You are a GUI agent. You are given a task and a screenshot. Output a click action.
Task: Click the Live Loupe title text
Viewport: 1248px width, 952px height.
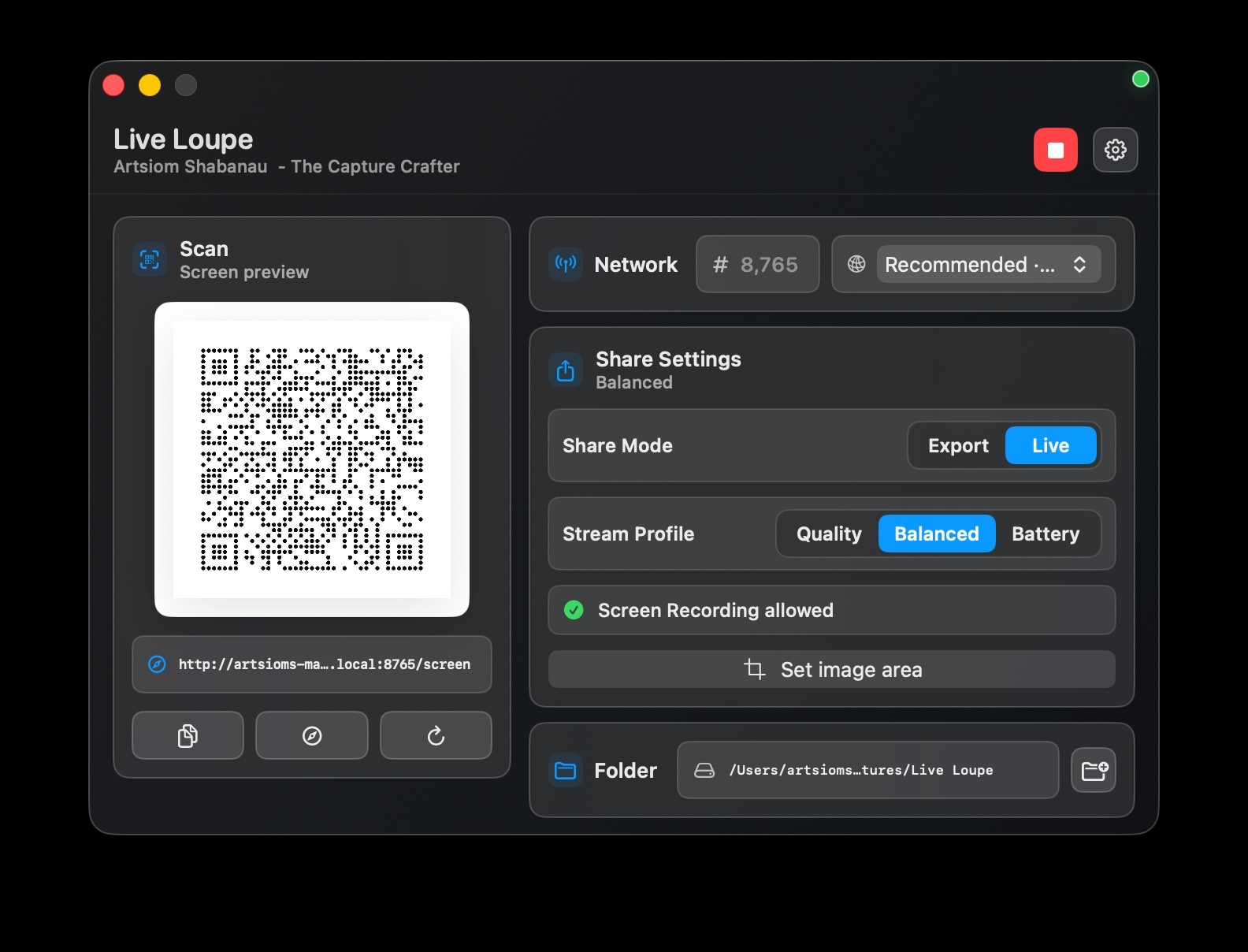point(184,139)
